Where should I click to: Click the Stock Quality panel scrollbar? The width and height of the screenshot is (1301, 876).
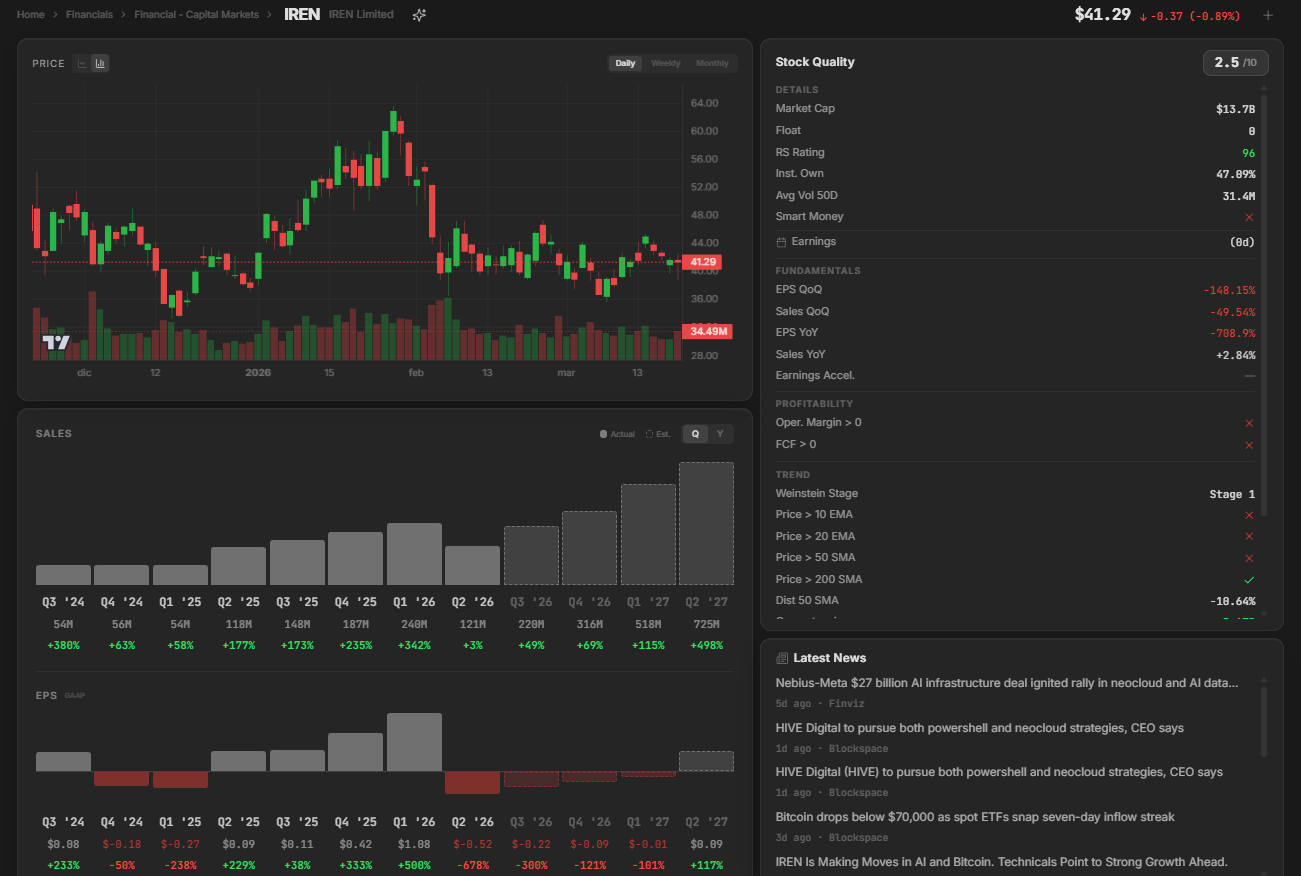1264,305
